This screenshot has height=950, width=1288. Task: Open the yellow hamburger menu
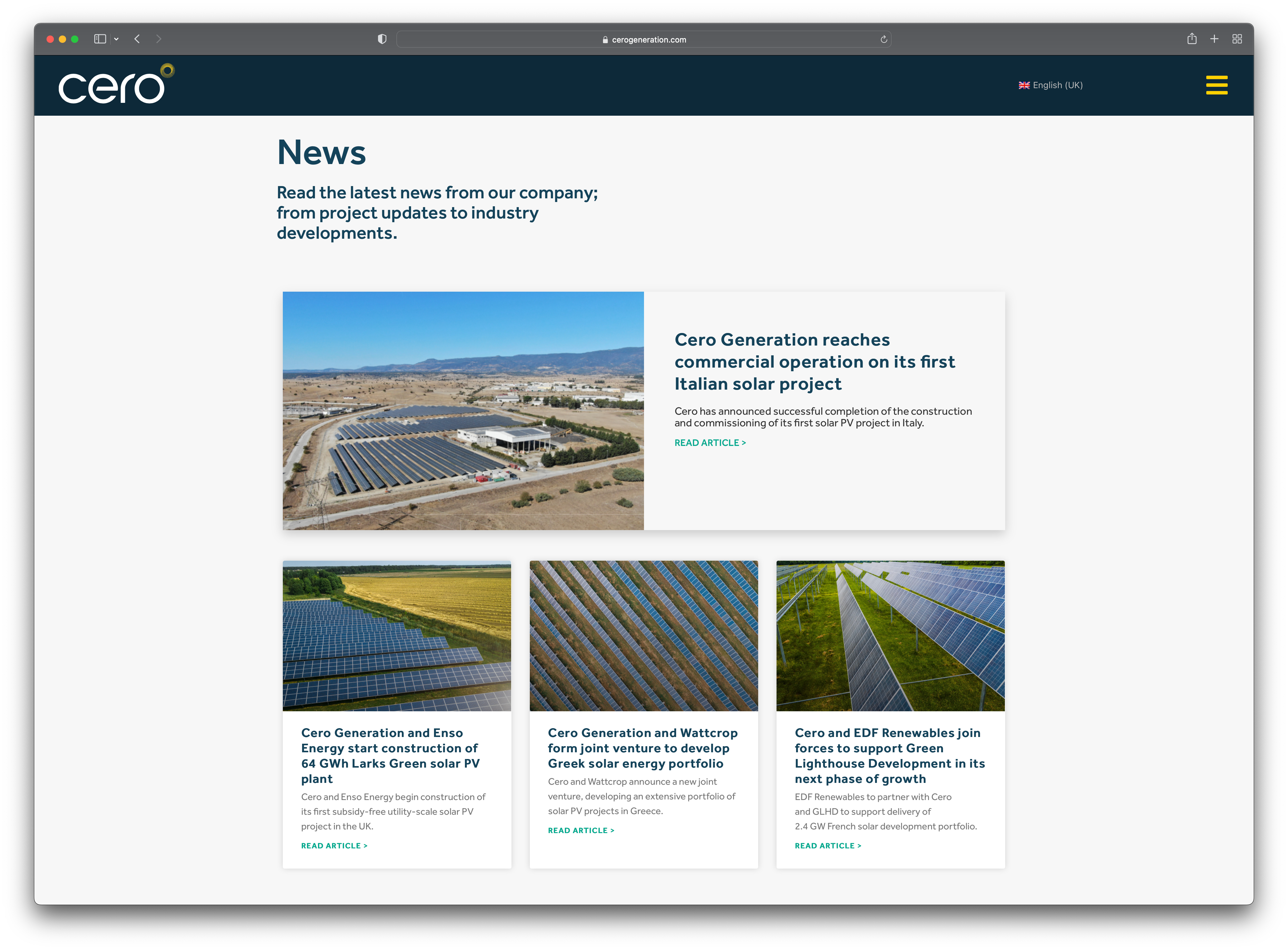[x=1216, y=85]
